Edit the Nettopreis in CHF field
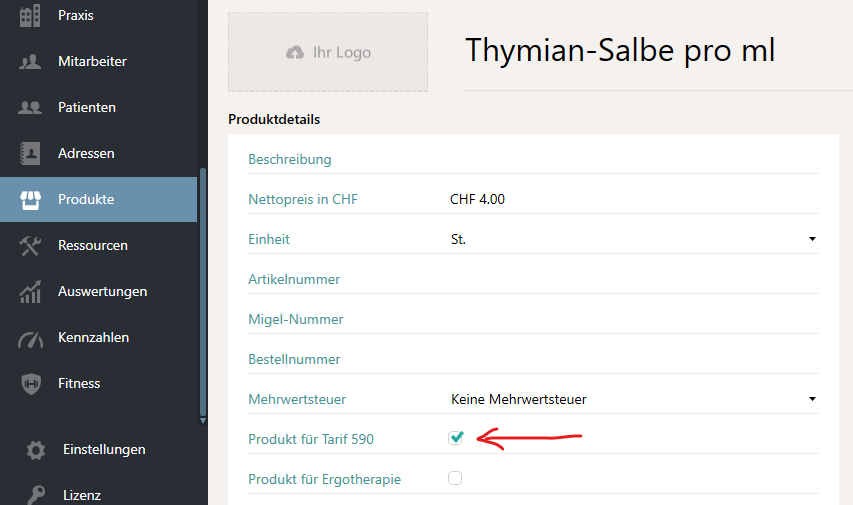This screenshot has height=505, width=853. click(x=634, y=199)
